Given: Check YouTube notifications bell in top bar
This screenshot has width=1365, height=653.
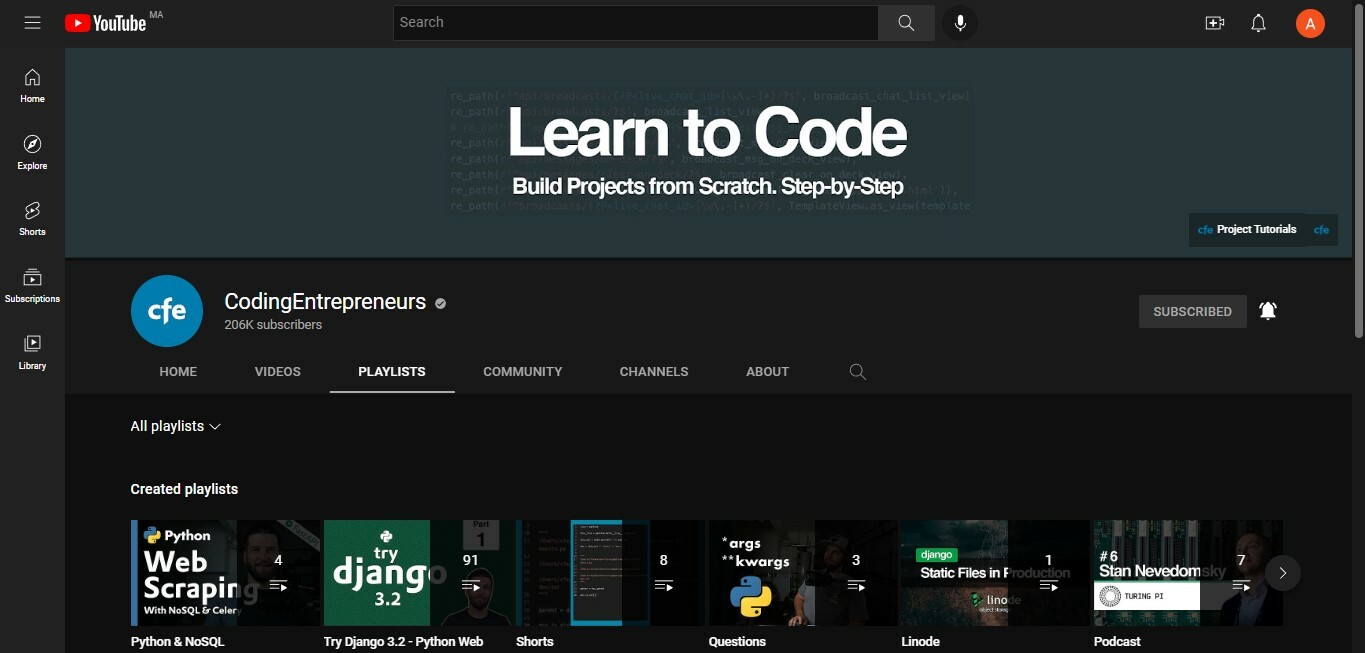Looking at the screenshot, I should click(x=1258, y=22).
